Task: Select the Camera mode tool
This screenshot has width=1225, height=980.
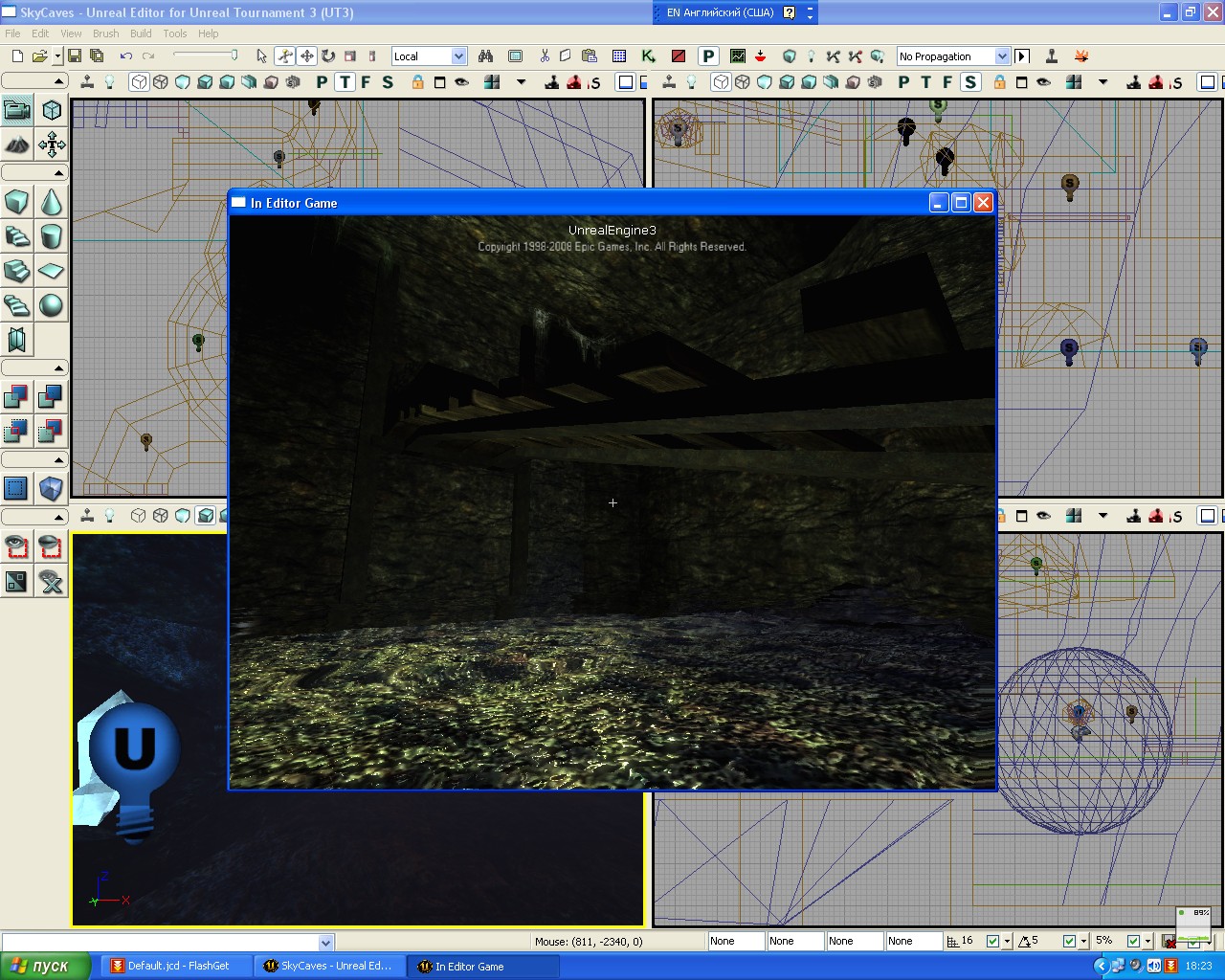Action: pyautogui.click(x=17, y=110)
